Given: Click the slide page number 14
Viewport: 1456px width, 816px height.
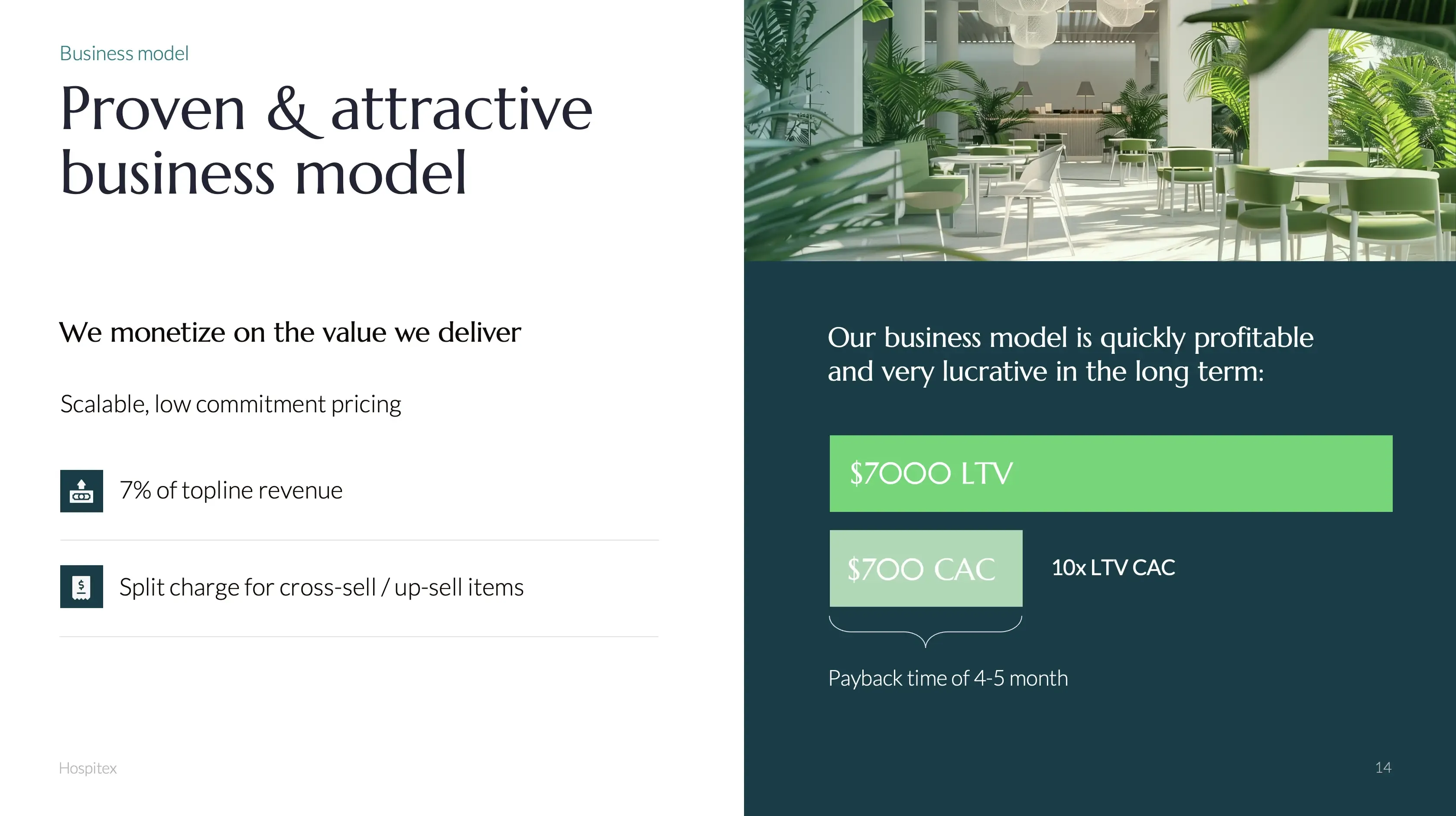Looking at the screenshot, I should point(1382,767).
